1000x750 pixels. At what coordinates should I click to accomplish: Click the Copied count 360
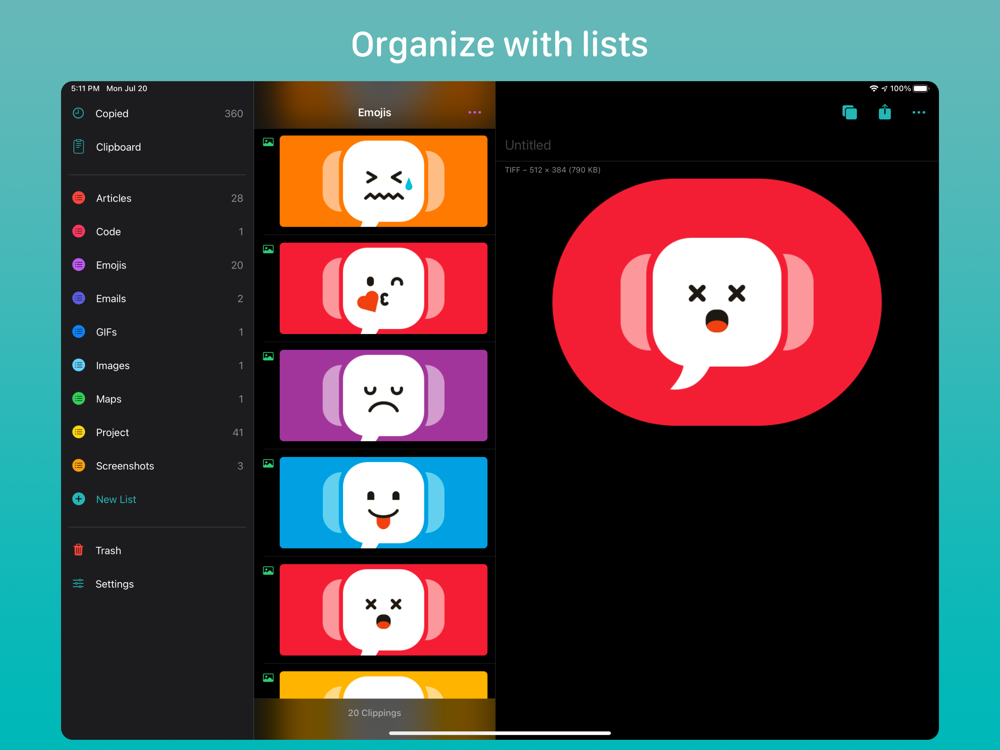pos(233,114)
